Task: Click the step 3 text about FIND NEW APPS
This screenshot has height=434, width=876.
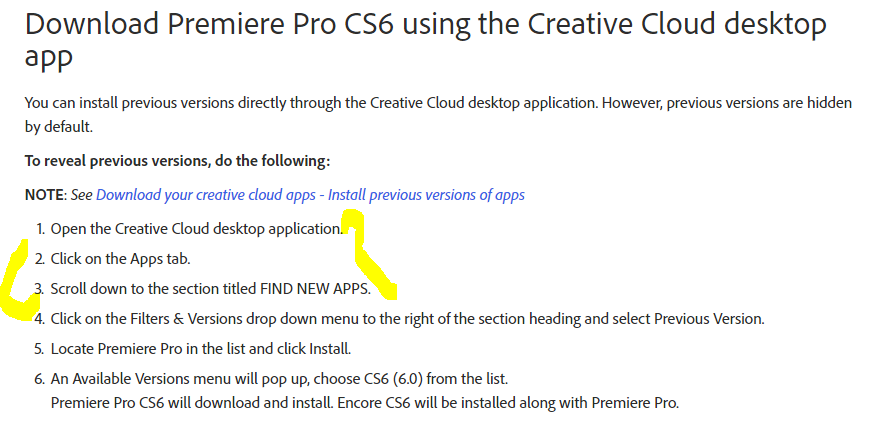Action: click(211, 289)
